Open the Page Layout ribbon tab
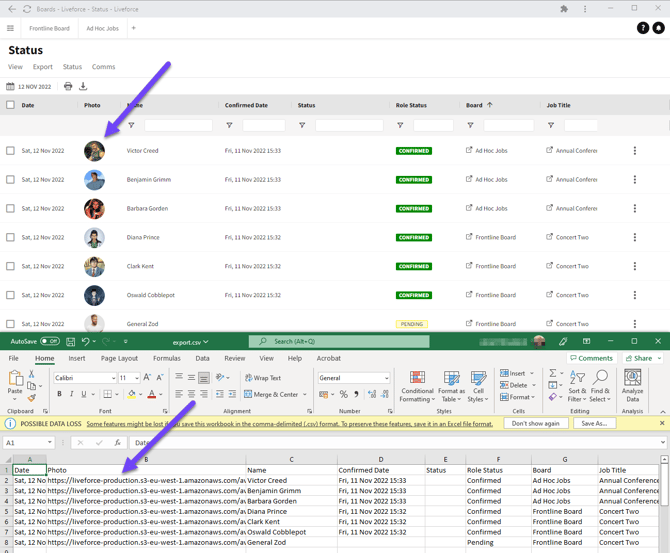Image resolution: width=670 pixels, height=553 pixels. pos(119,358)
